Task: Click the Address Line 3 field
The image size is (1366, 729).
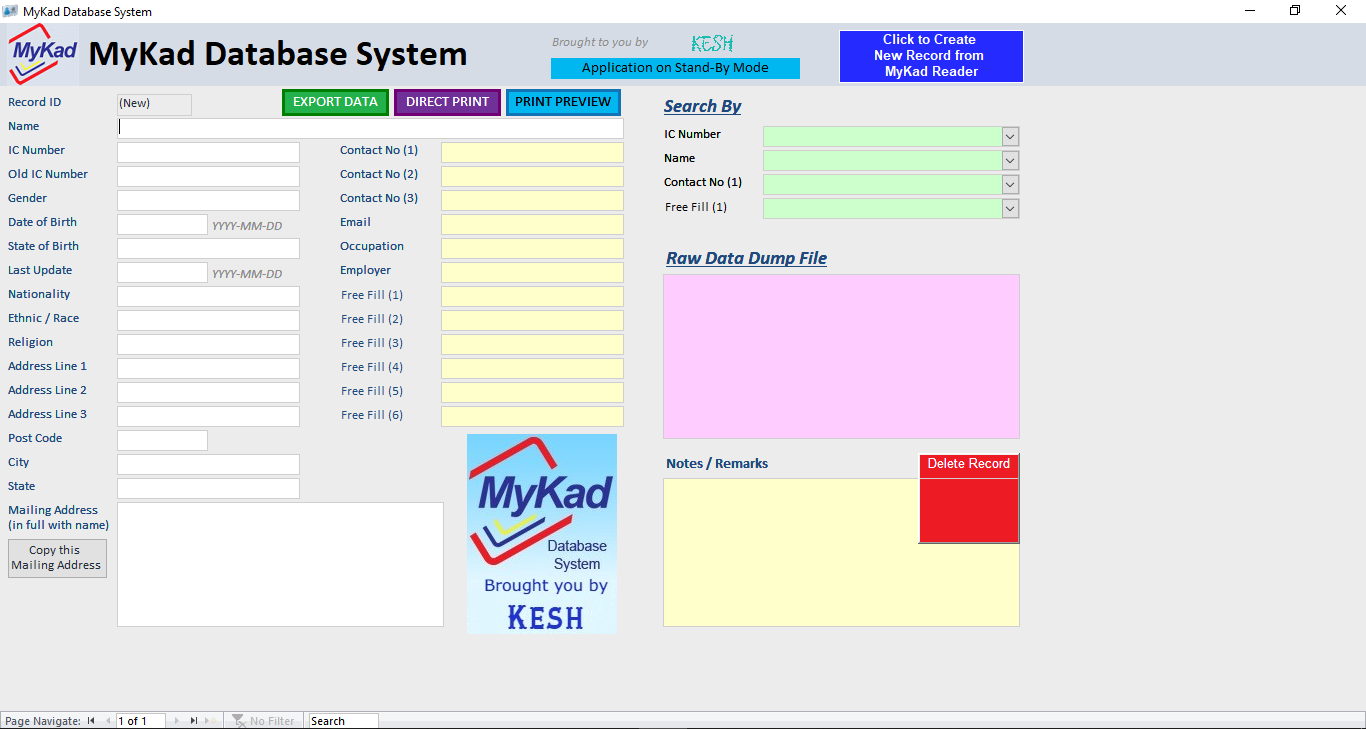Action: click(x=208, y=416)
